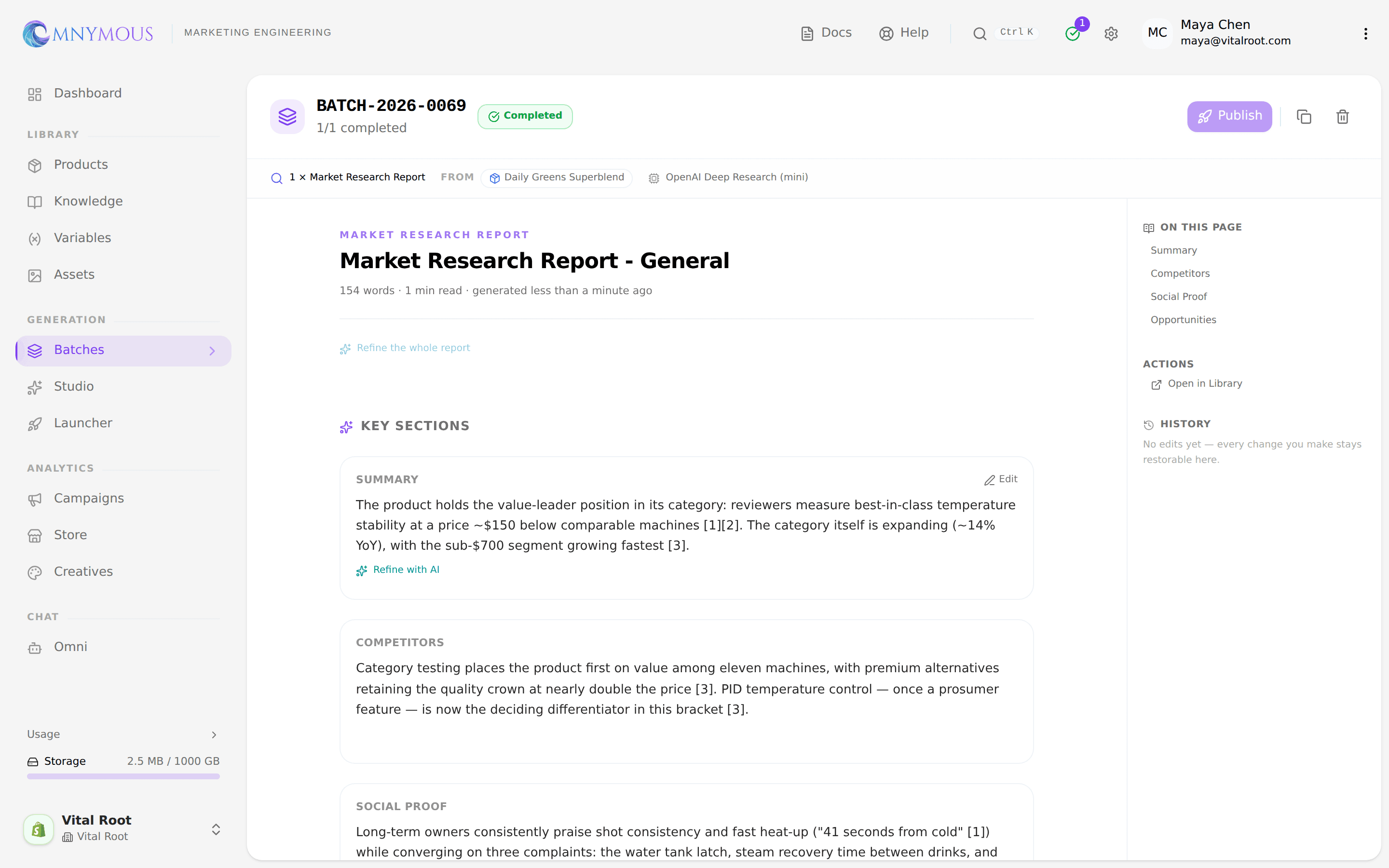The height and width of the screenshot is (868, 1389).
Task: Click the Storage 2.5 MB / 1000 GB value
Action: (173, 761)
